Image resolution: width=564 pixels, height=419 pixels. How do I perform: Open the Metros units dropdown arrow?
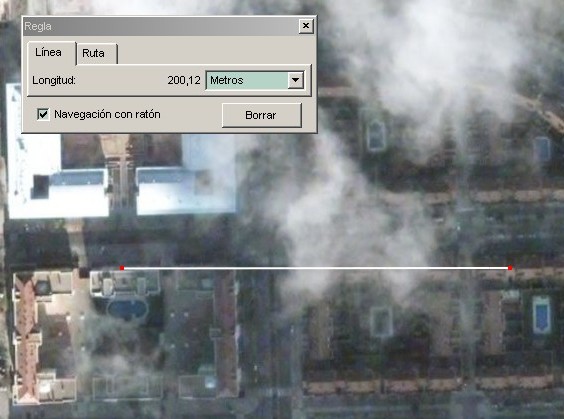[295, 80]
